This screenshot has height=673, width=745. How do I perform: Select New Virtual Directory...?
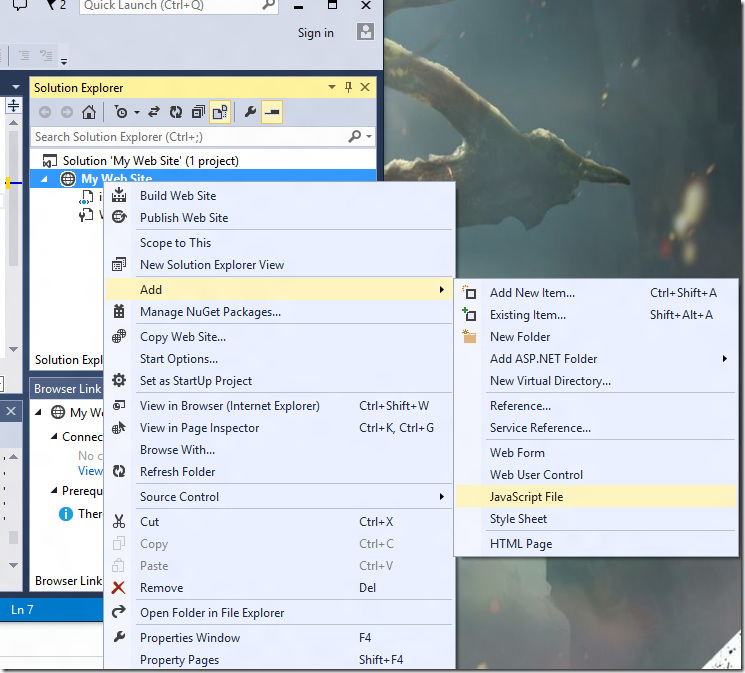596,381
